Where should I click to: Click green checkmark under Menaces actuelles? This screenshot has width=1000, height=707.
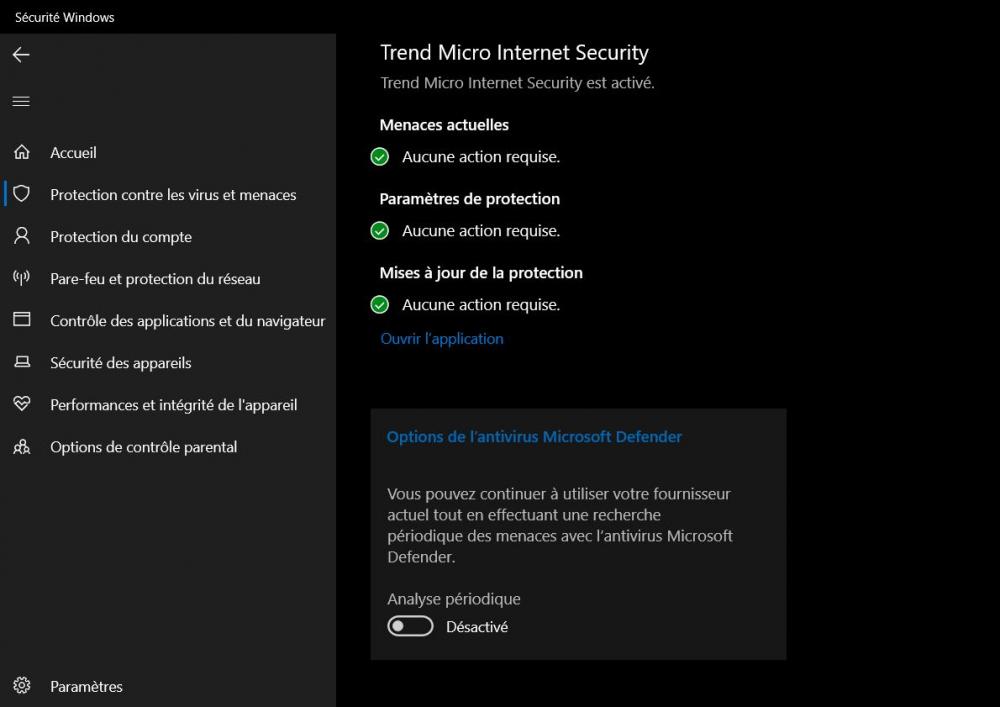[x=380, y=157]
